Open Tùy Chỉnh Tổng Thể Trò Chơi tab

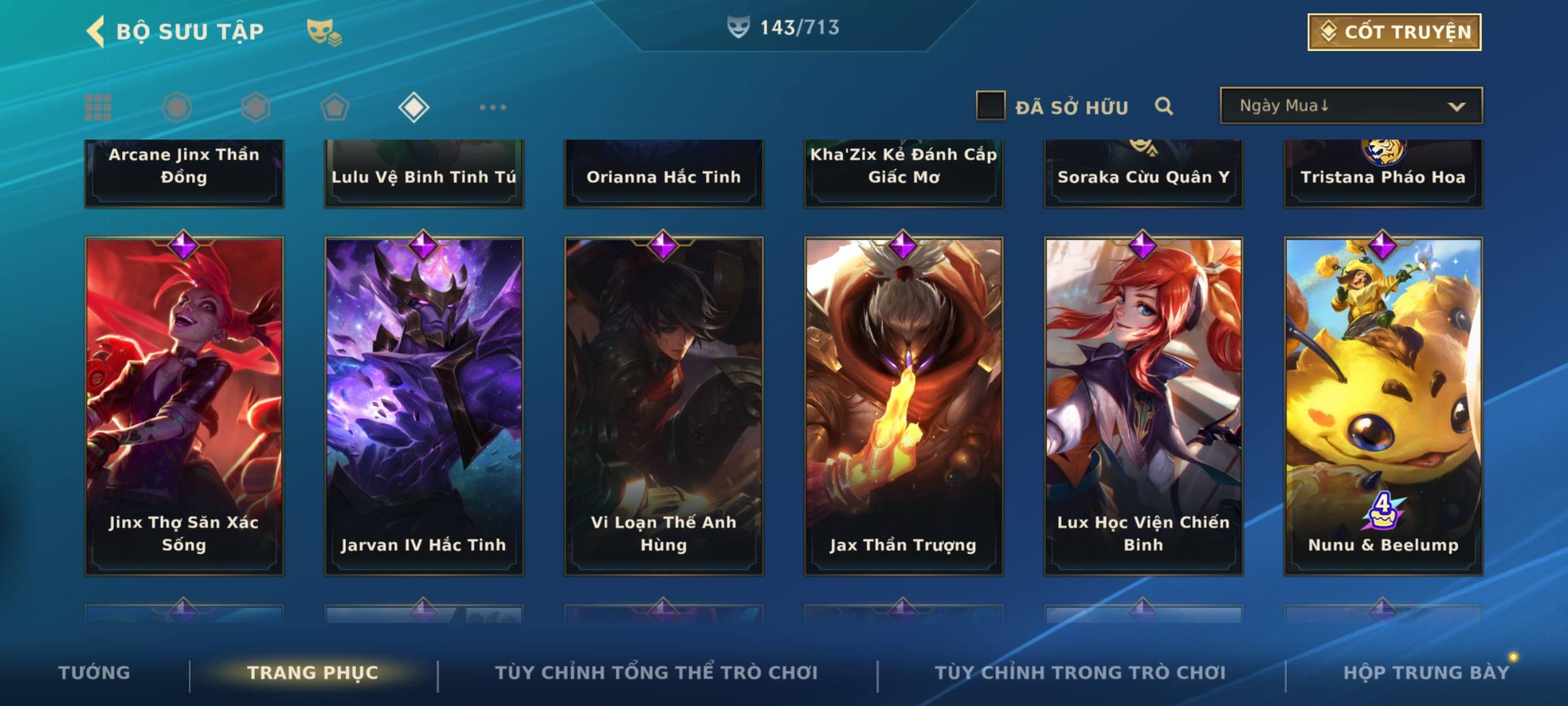[656, 673]
